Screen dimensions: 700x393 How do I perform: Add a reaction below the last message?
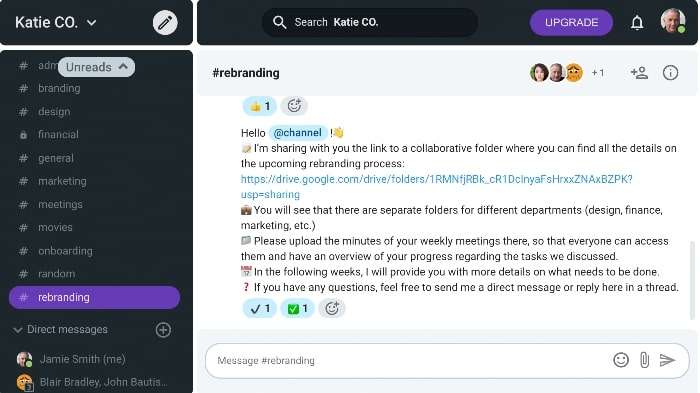[x=331, y=308]
